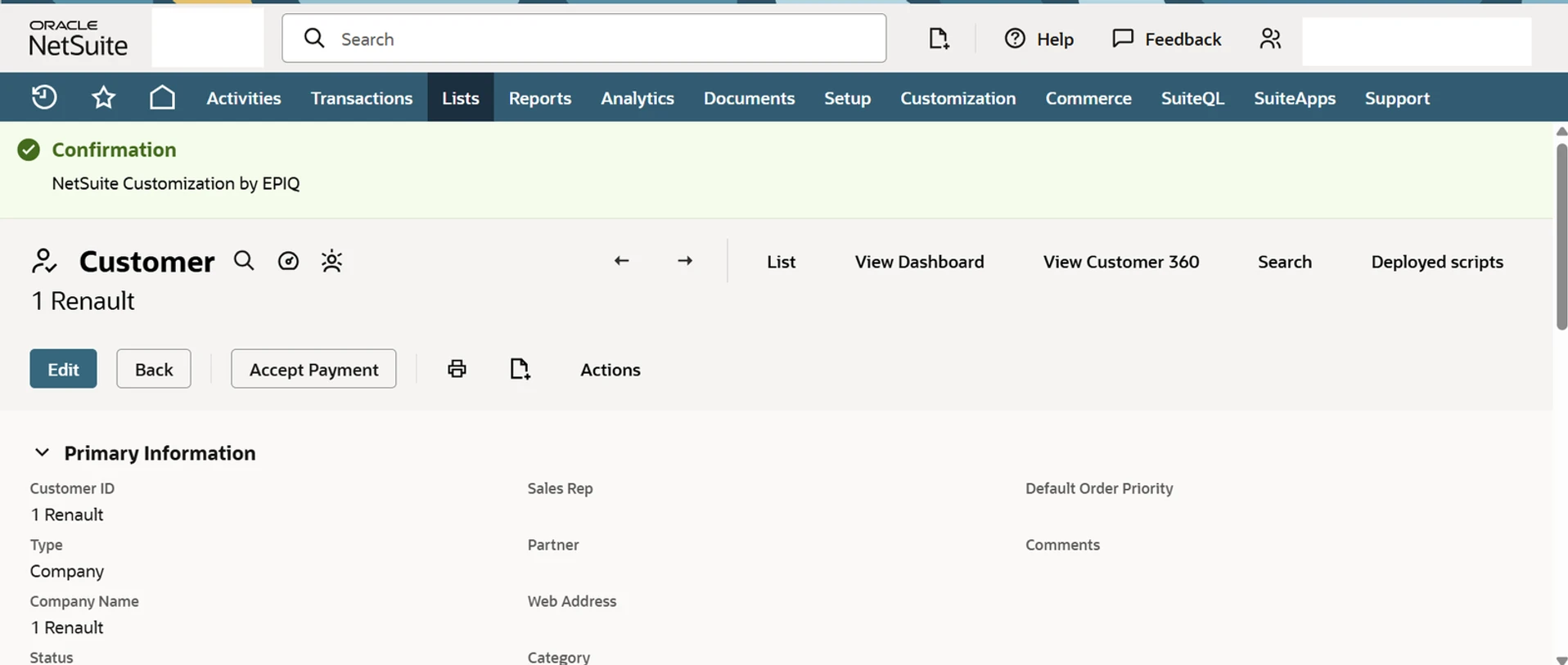Open the Customization menu
Image resolution: width=1568 pixels, height=665 pixels.
(x=958, y=98)
